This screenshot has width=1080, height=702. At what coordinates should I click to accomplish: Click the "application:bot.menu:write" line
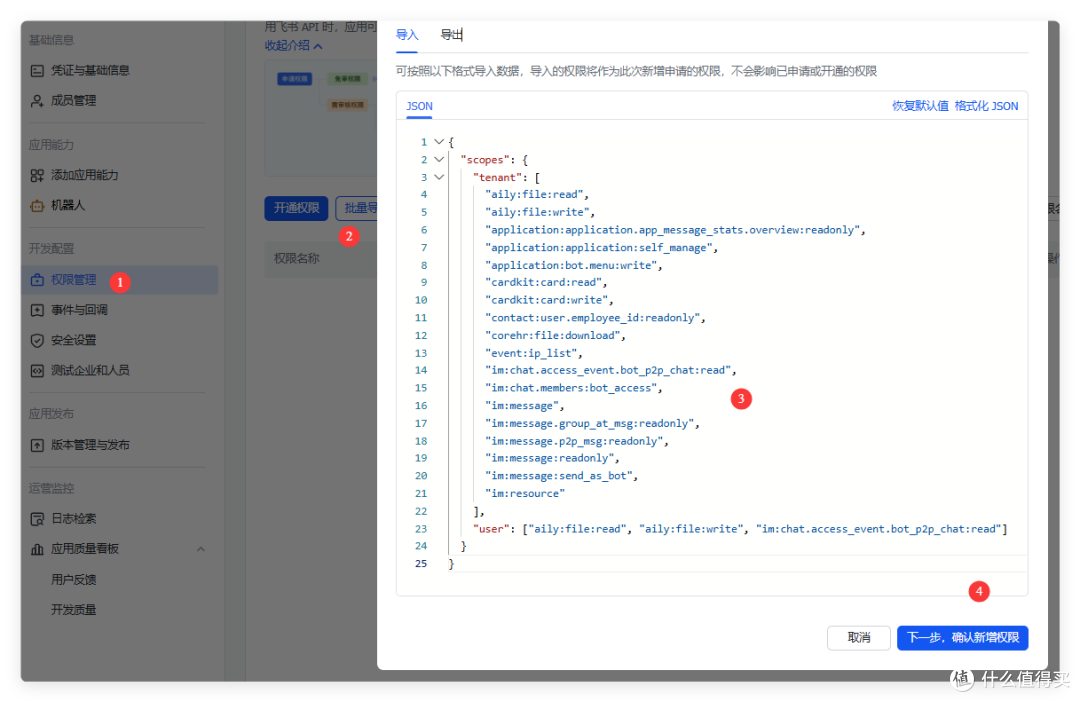tap(572, 265)
